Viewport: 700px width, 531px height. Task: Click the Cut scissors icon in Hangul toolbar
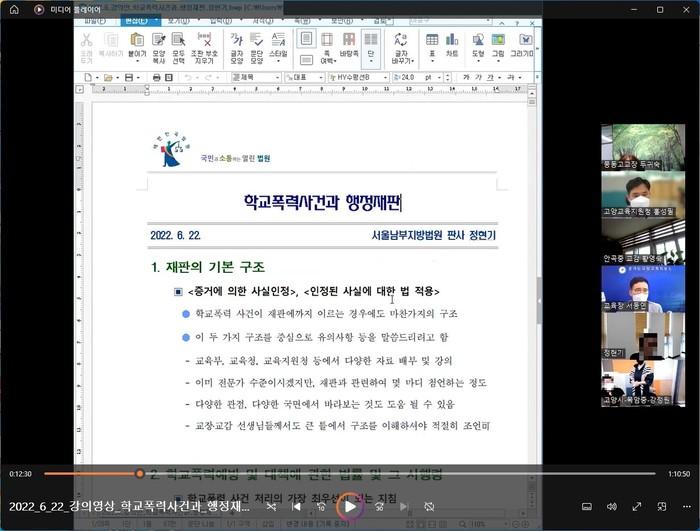click(x=87, y=48)
